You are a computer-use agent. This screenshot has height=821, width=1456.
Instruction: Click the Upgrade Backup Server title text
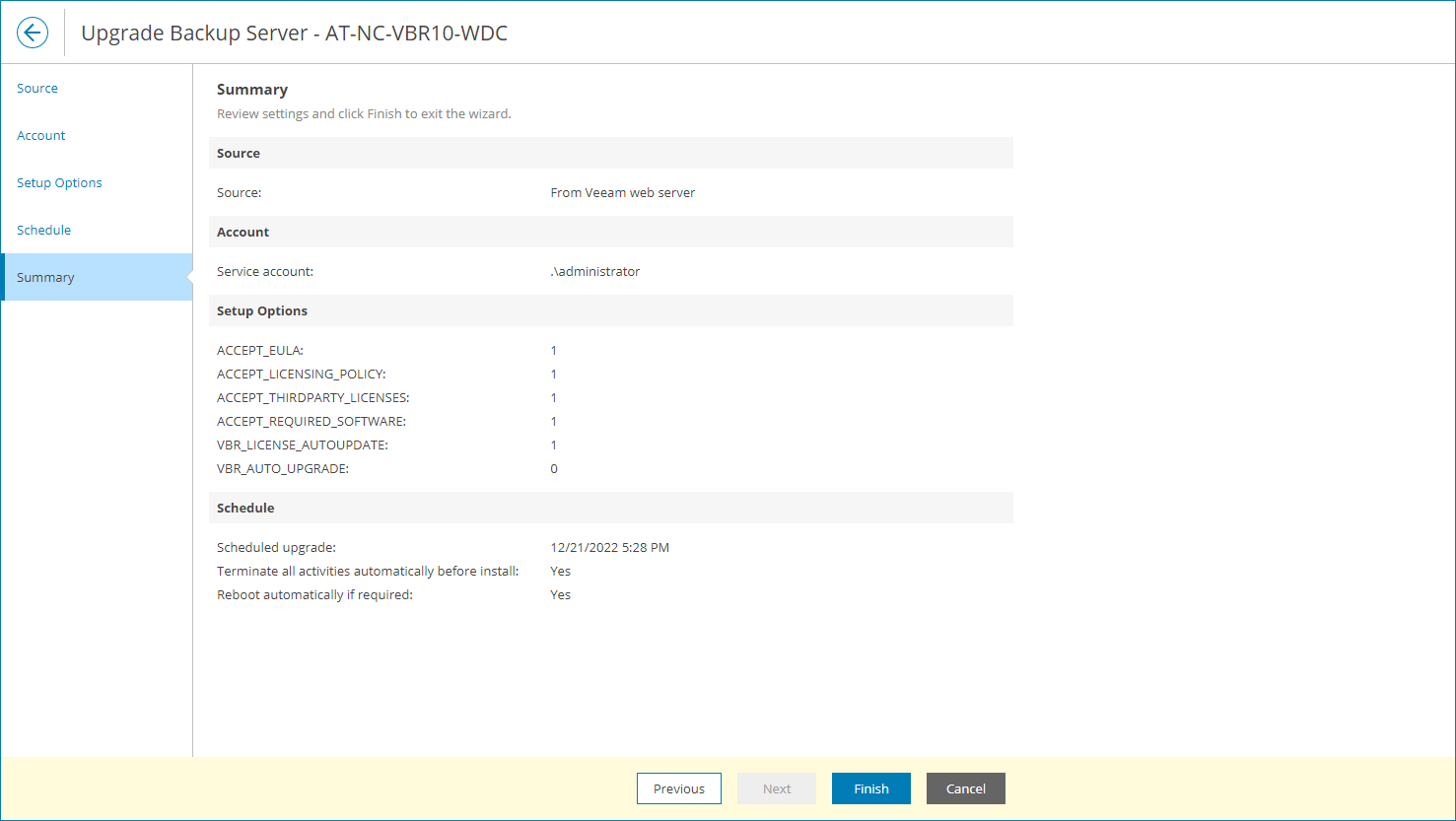pos(294,33)
